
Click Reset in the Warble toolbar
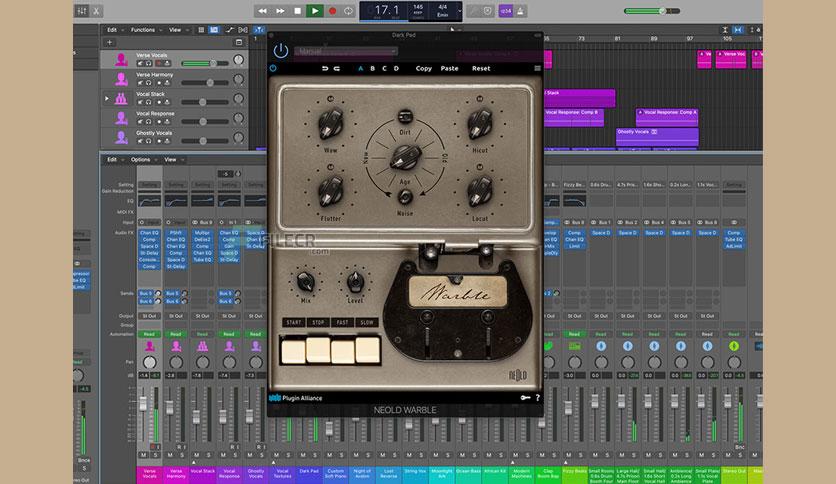point(481,68)
